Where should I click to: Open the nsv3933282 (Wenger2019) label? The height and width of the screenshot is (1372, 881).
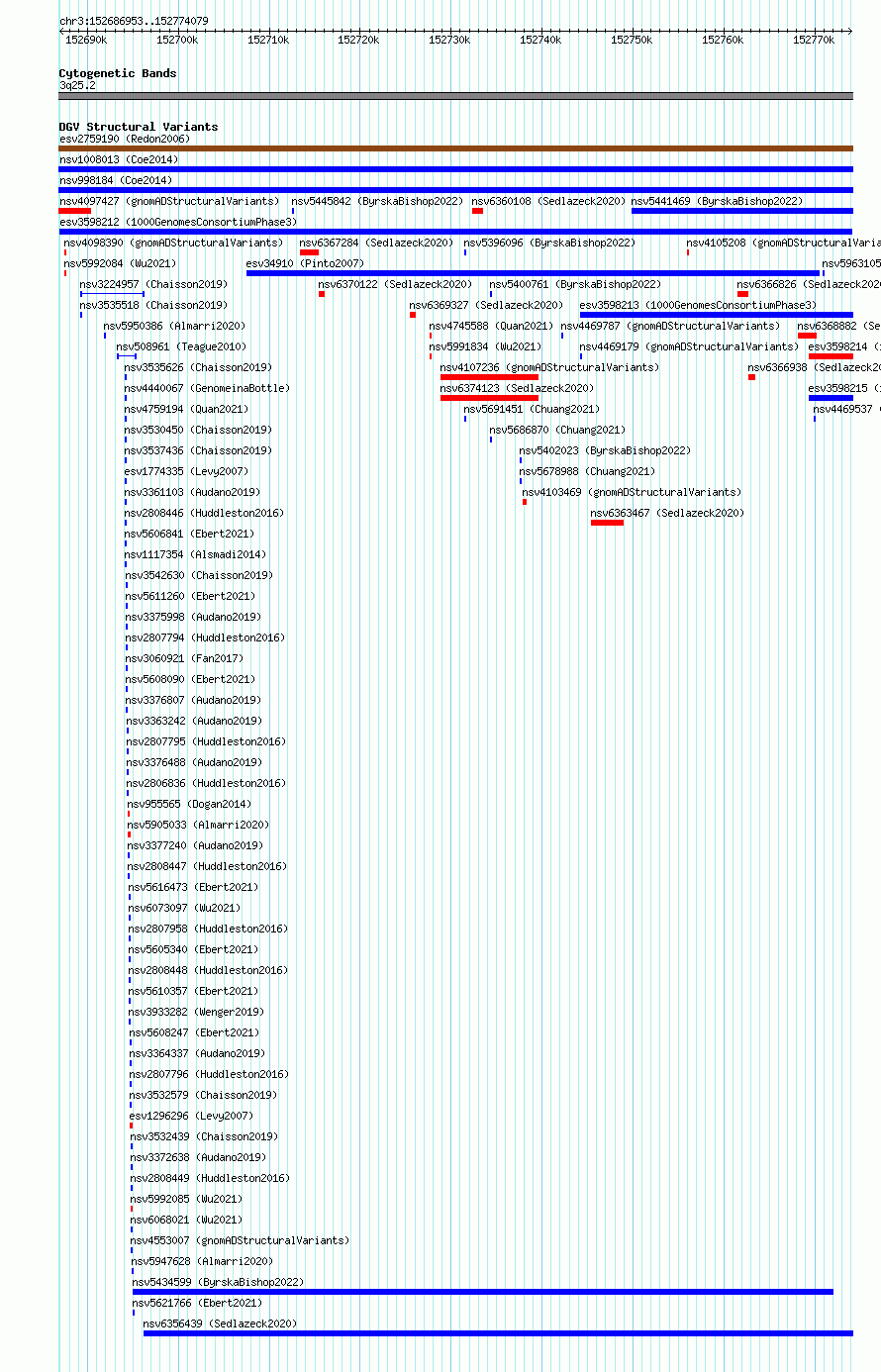197,1012
